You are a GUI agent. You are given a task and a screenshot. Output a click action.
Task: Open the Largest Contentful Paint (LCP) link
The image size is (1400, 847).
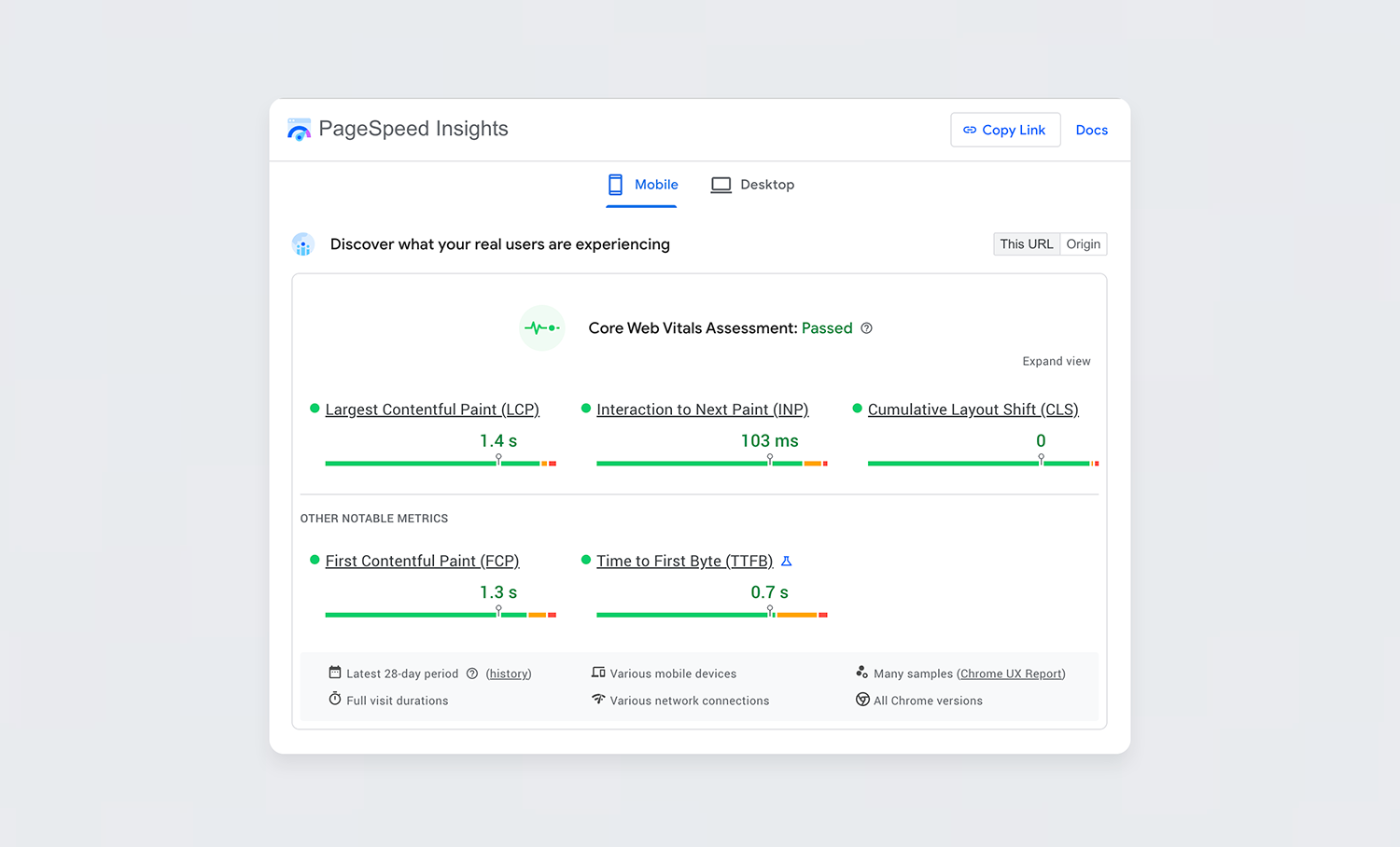click(432, 410)
